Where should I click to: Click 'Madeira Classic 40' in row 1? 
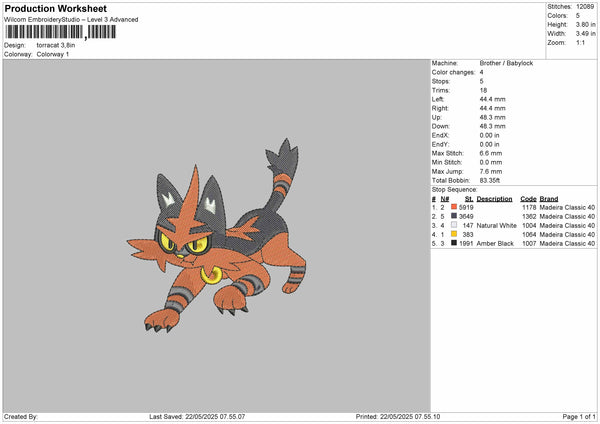pos(567,207)
